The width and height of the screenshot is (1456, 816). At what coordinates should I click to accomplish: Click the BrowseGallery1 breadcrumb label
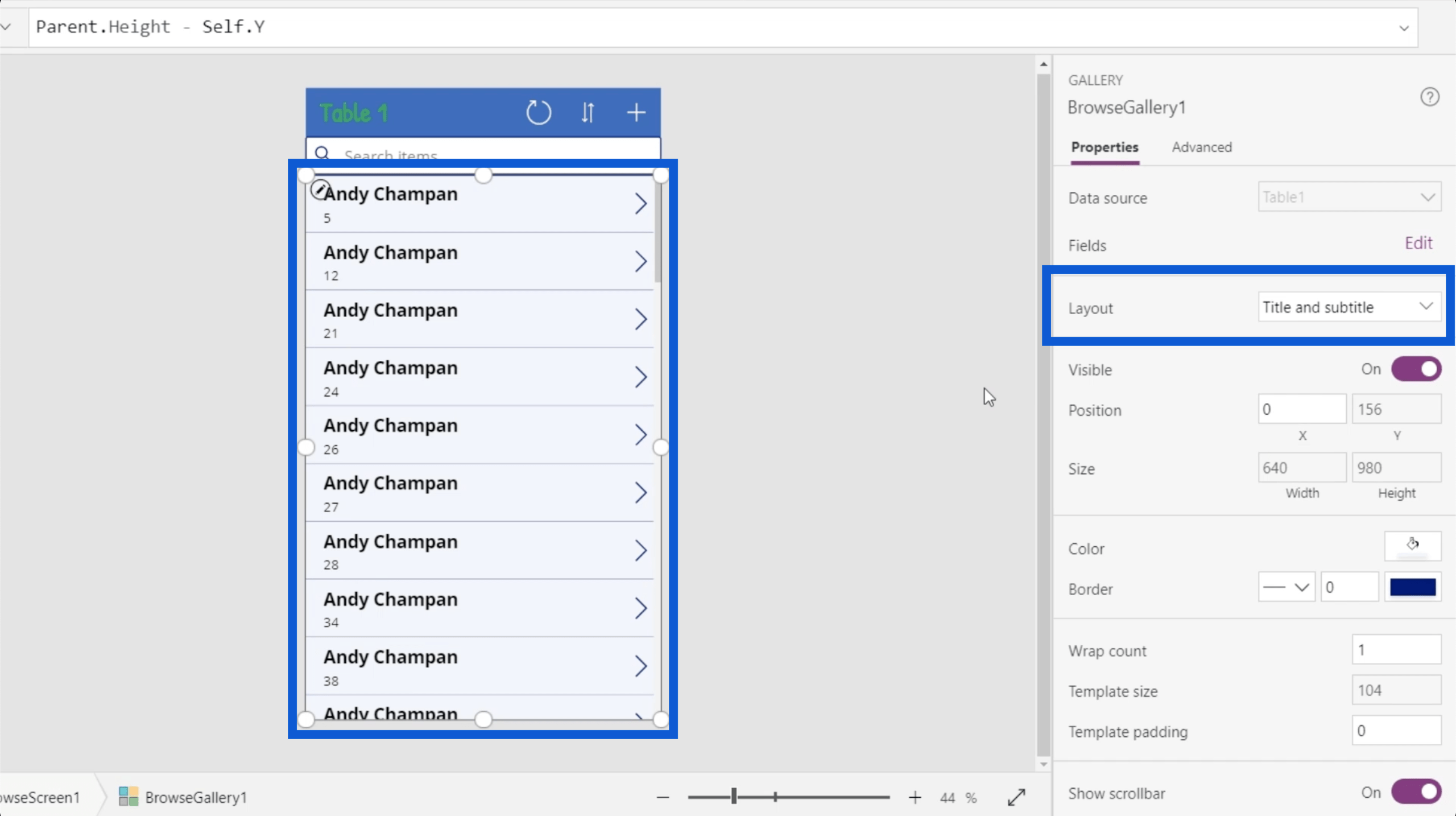196,797
